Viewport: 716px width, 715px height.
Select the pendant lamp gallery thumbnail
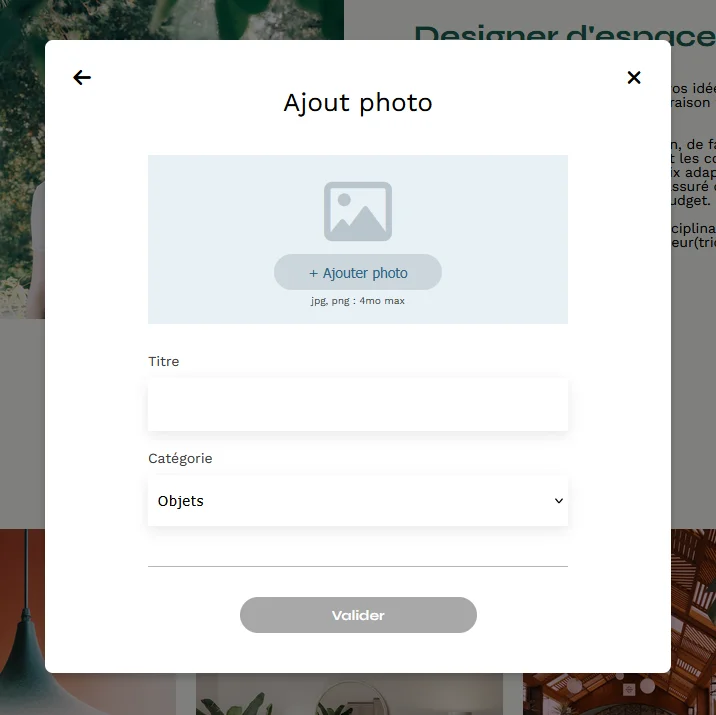tap(22, 622)
